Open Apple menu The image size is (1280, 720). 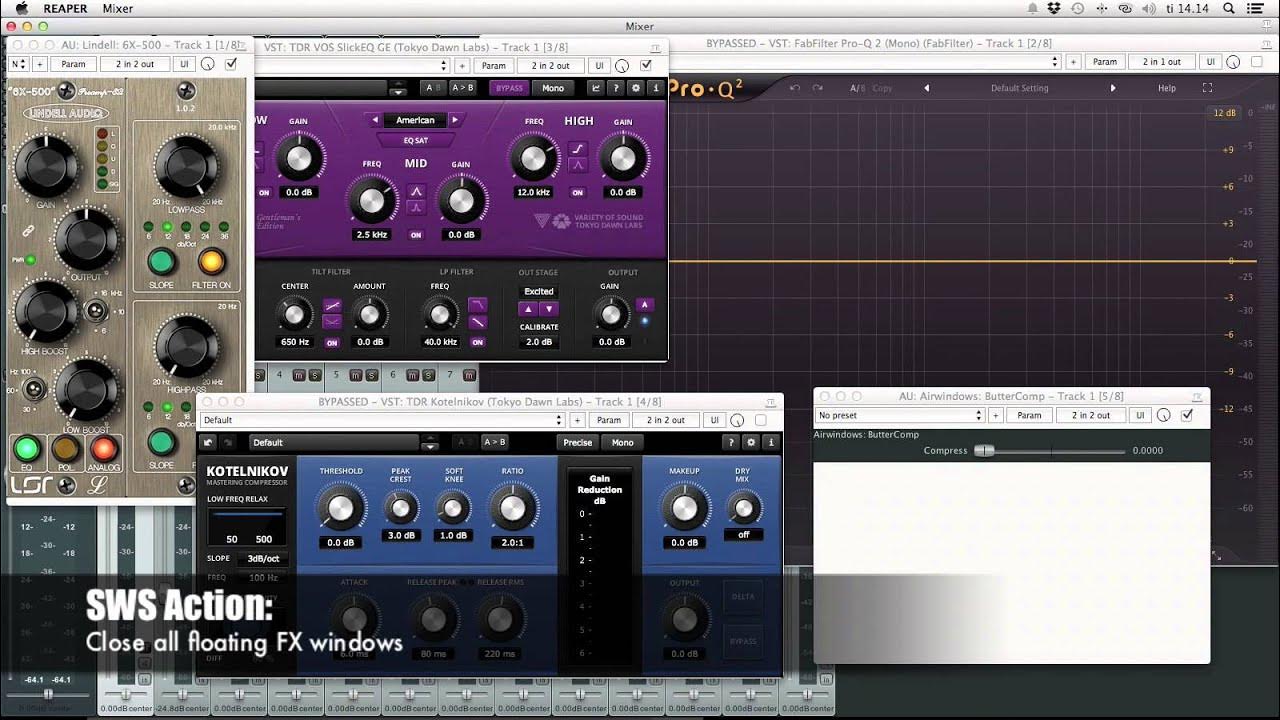(21, 8)
